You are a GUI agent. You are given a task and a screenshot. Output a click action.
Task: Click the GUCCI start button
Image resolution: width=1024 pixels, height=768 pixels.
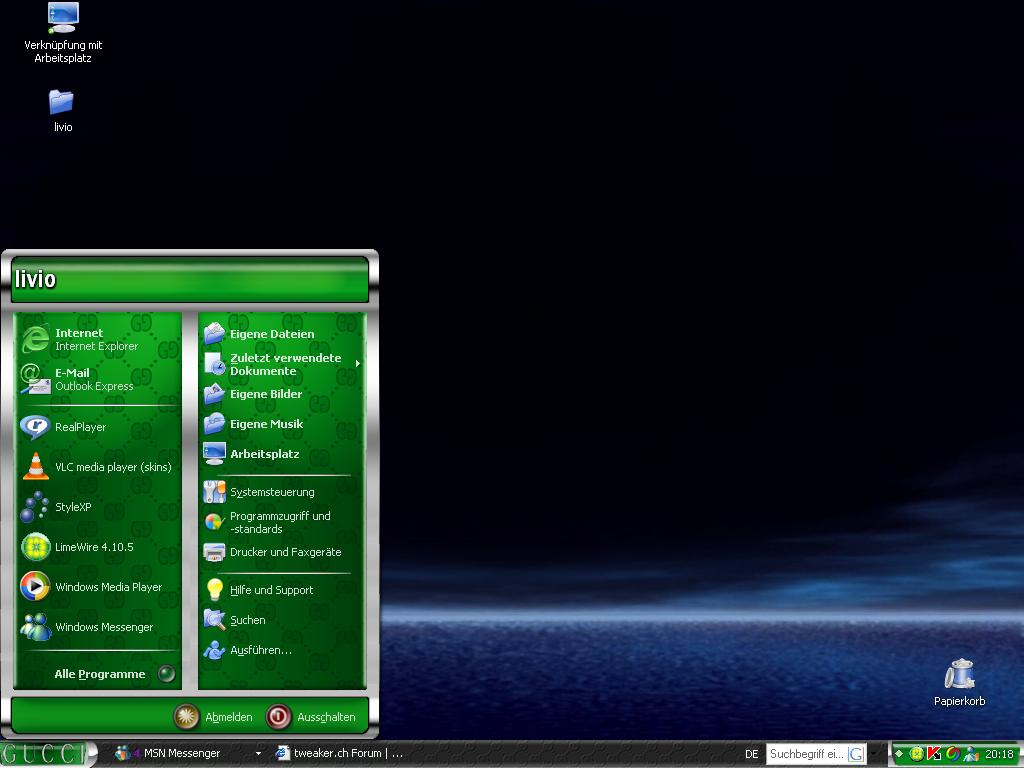(45, 754)
